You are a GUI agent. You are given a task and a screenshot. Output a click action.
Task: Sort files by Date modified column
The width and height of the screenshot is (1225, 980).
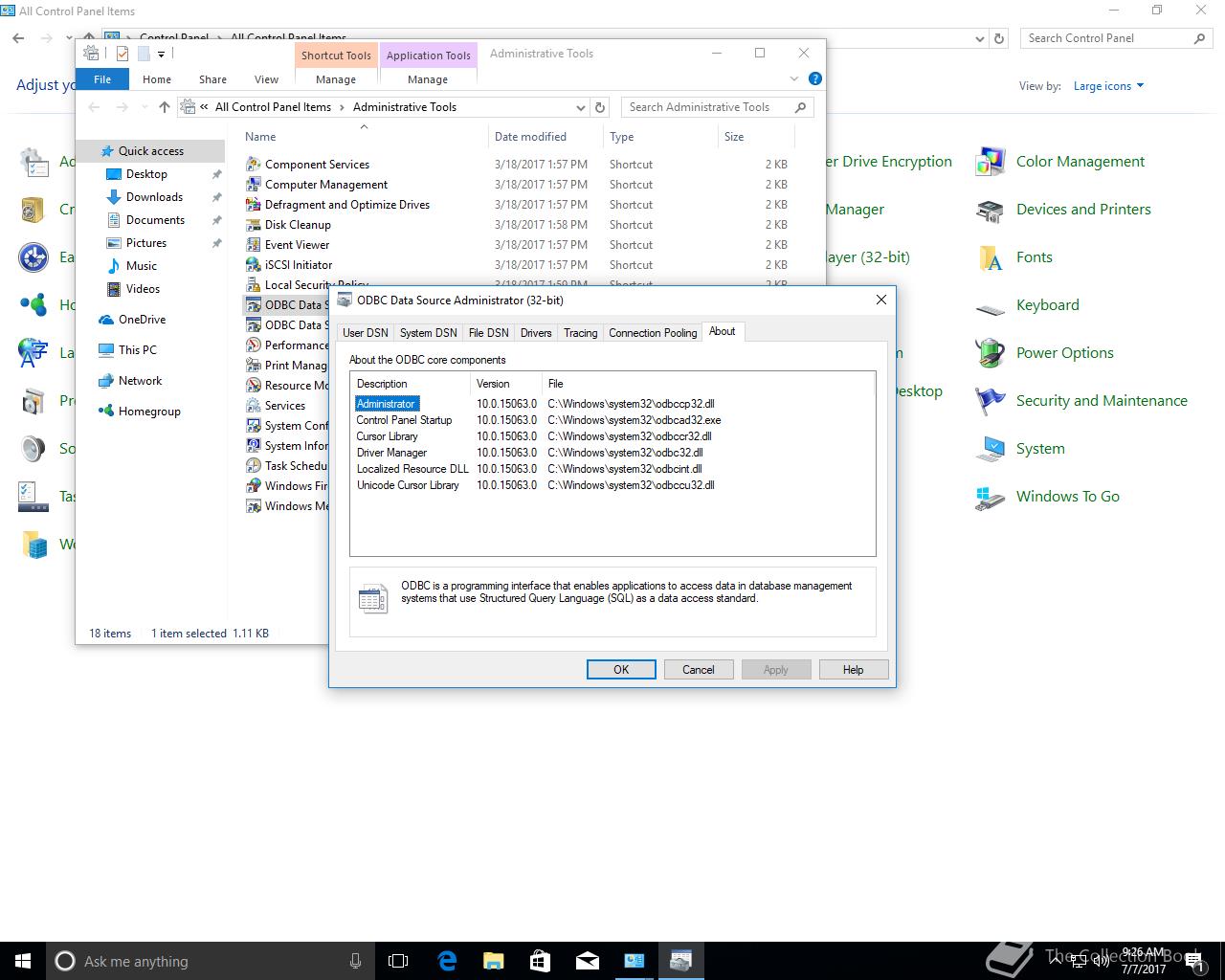(546, 137)
